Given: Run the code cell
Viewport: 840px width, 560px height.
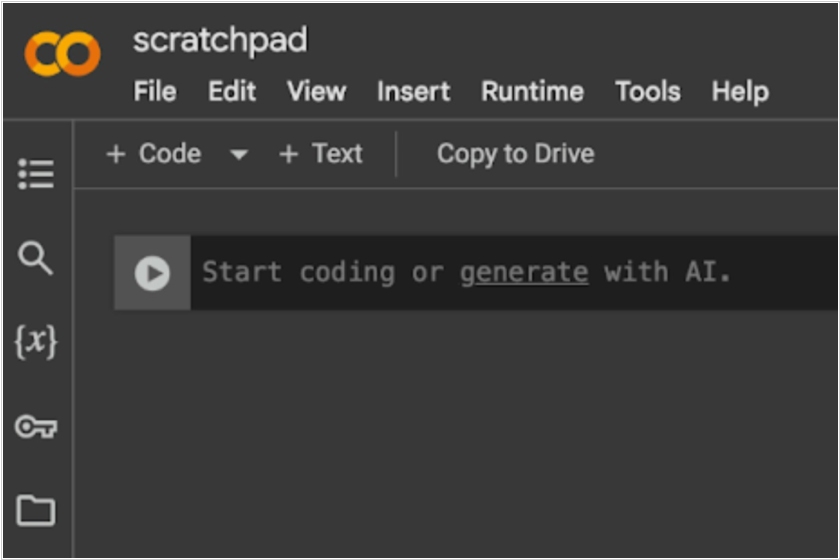Looking at the screenshot, I should (153, 273).
